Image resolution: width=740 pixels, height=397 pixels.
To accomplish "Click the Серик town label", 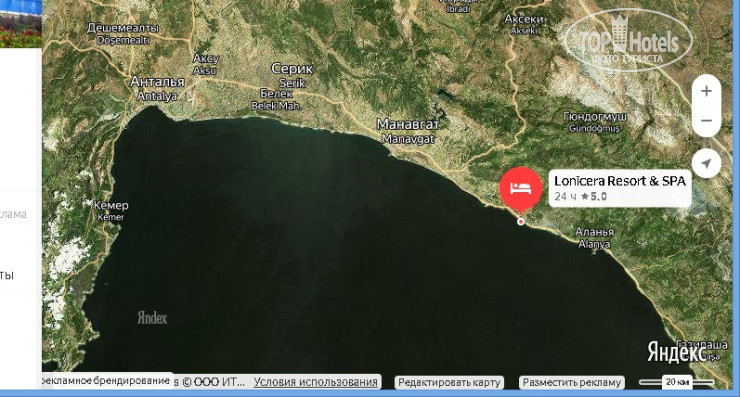I will 292,68.
